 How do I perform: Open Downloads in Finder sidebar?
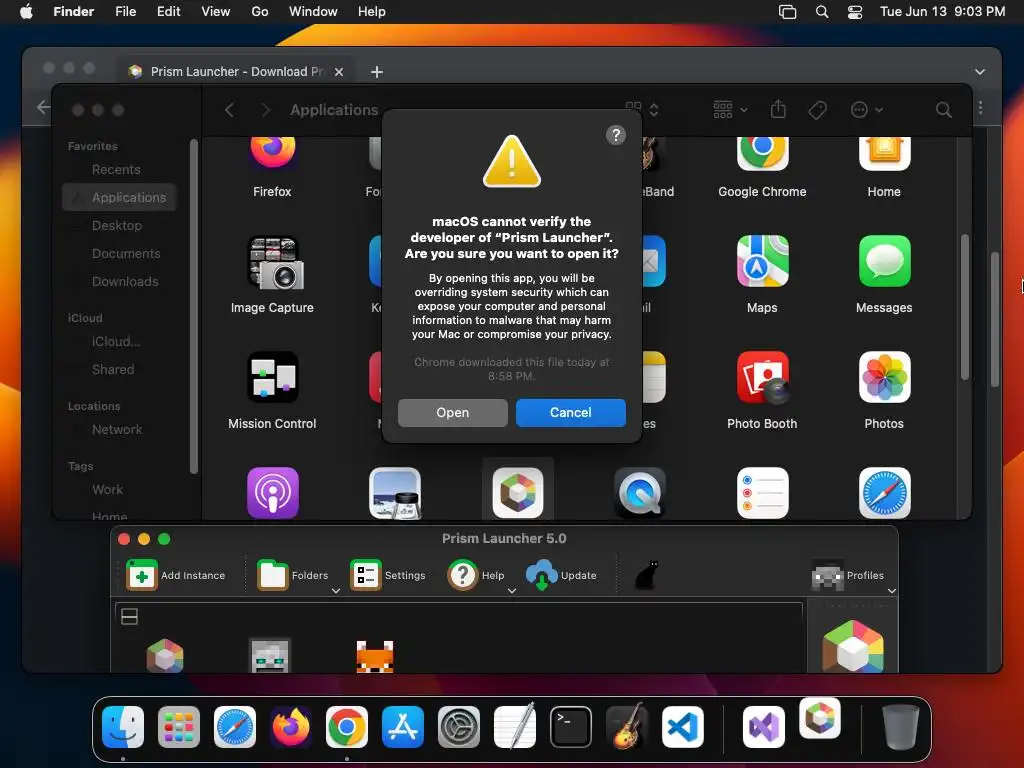[125, 281]
